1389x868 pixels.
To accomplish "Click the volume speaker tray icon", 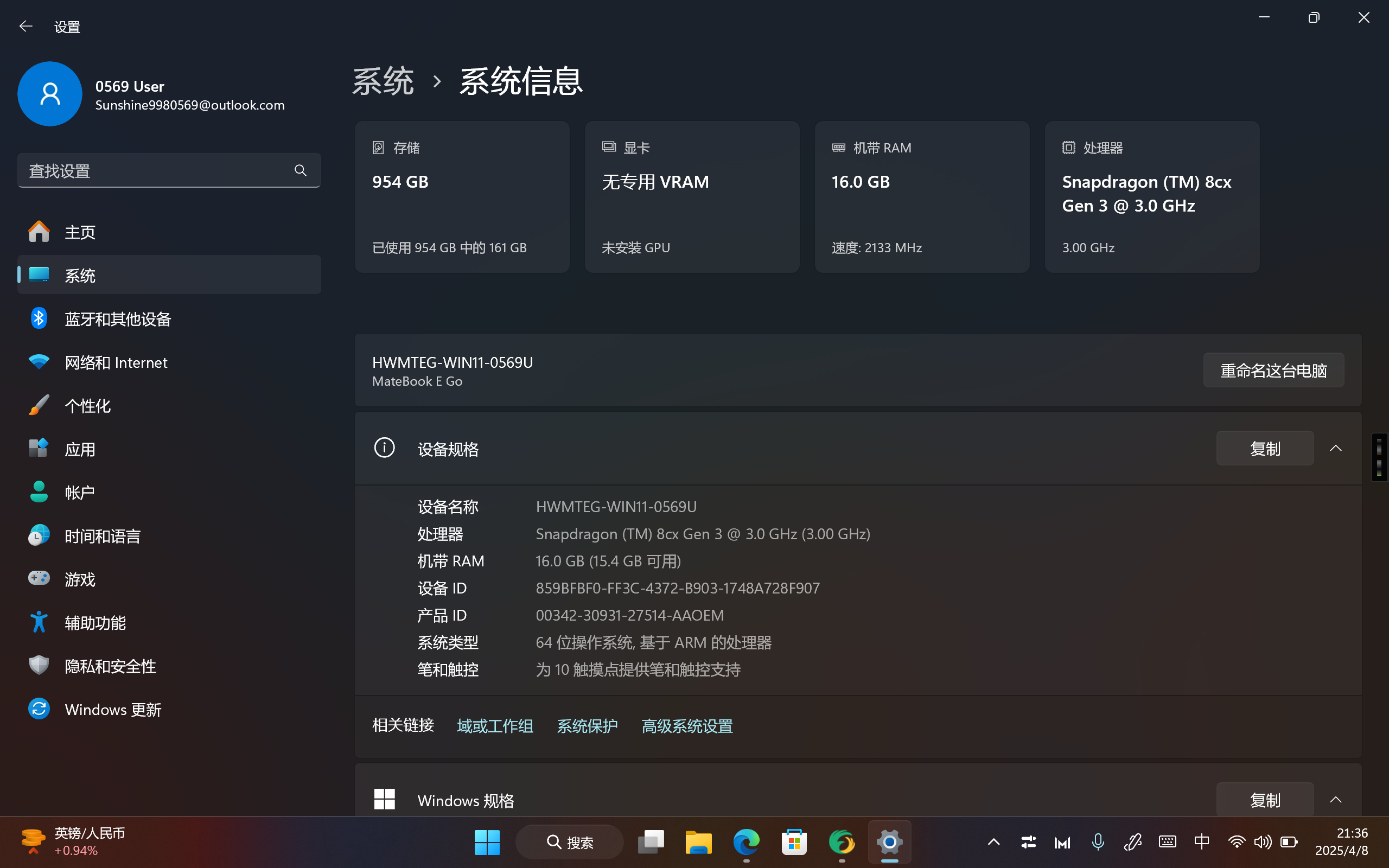I will 1262,842.
